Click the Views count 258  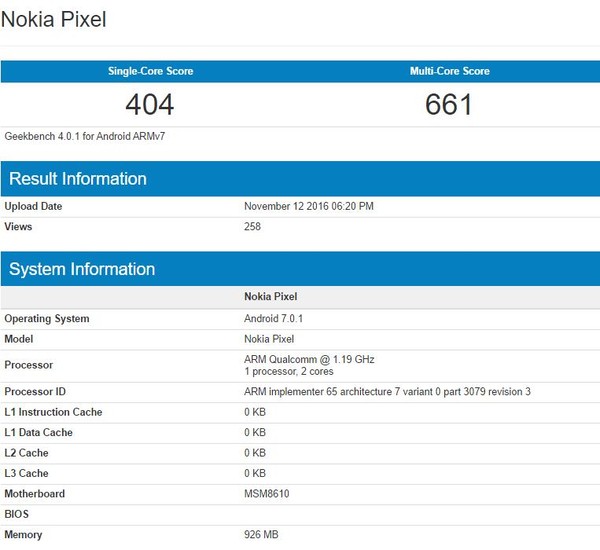pos(252,227)
